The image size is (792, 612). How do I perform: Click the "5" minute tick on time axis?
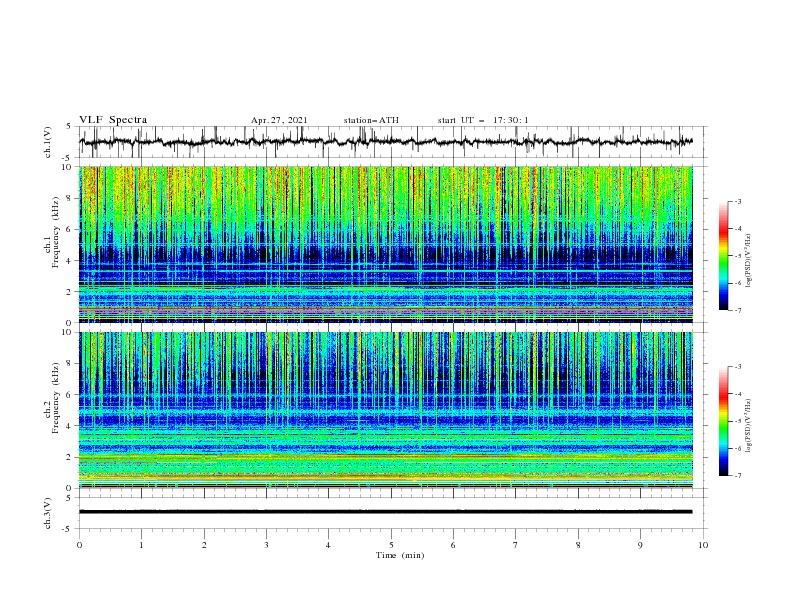coord(391,545)
